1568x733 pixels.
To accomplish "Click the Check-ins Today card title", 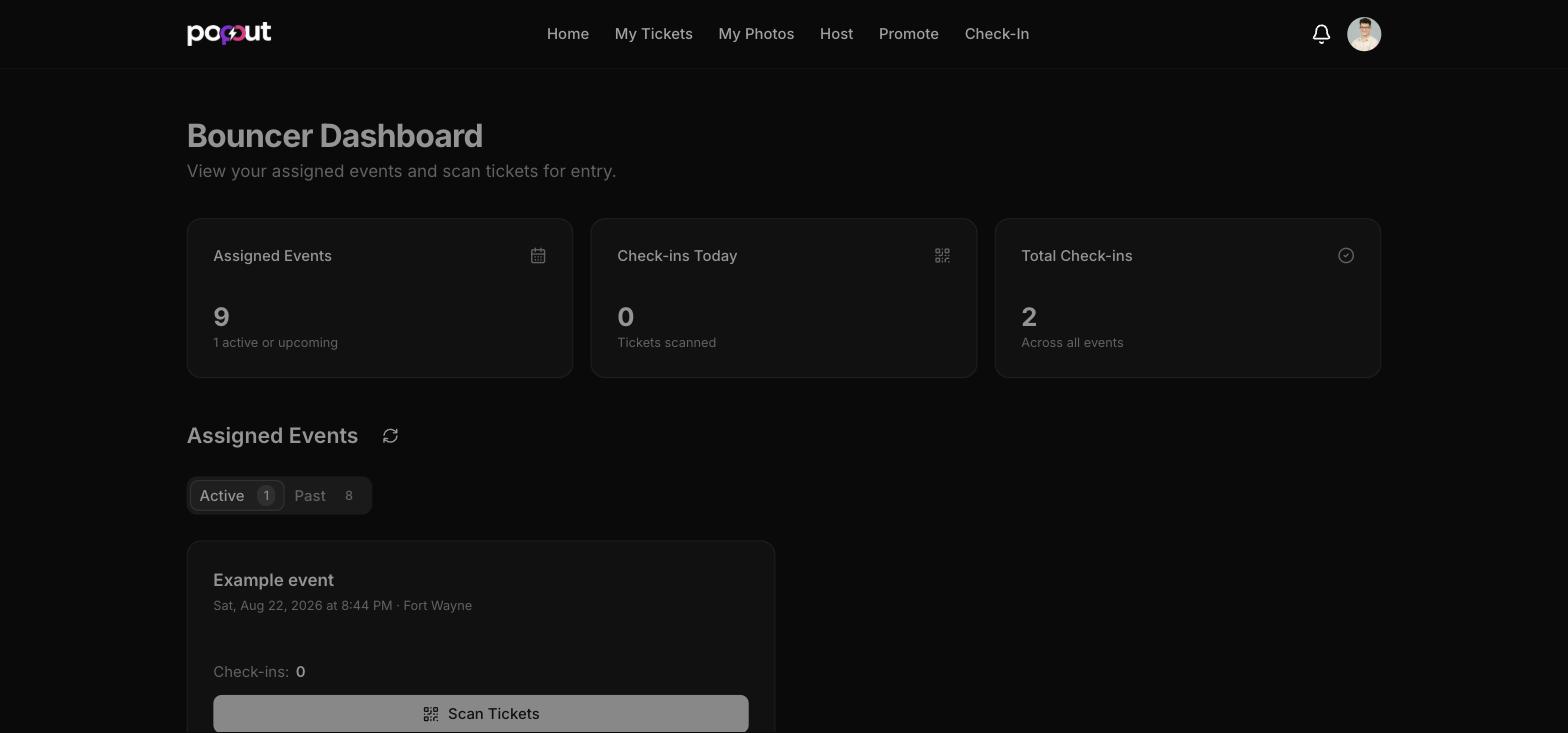I will [677, 256].
